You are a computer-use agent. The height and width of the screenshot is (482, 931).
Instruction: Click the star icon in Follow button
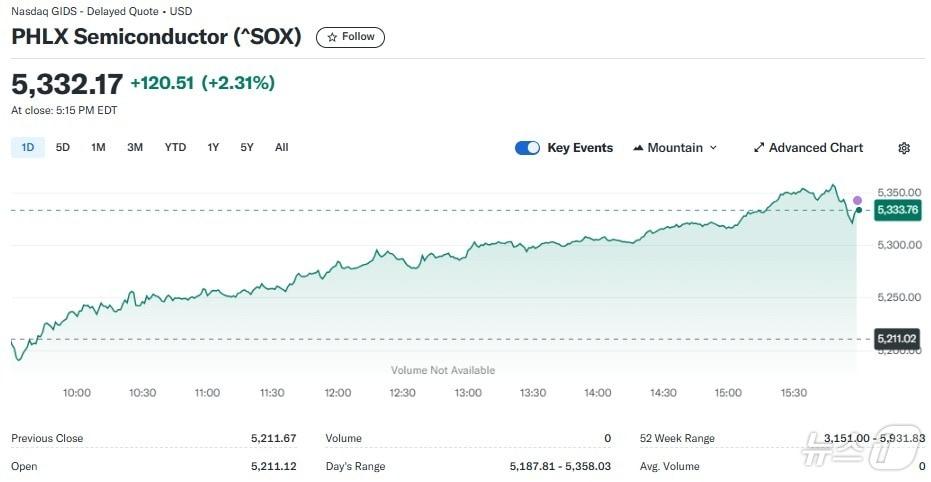332,37
